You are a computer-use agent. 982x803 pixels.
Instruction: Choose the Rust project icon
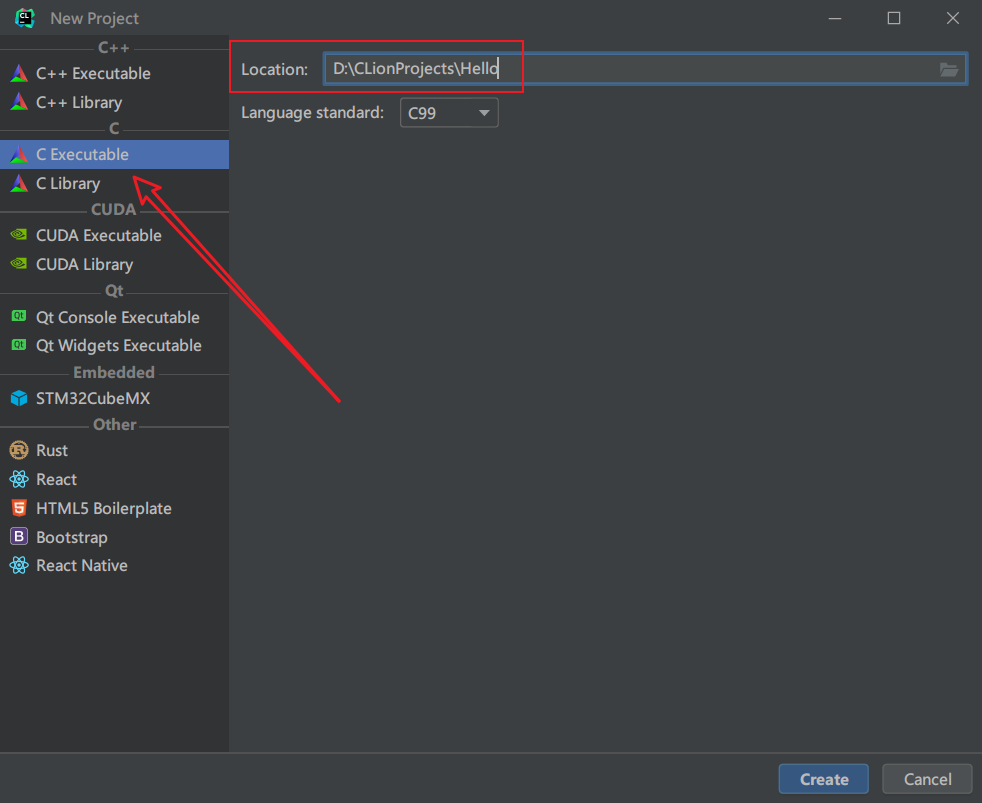pos(19,450)
